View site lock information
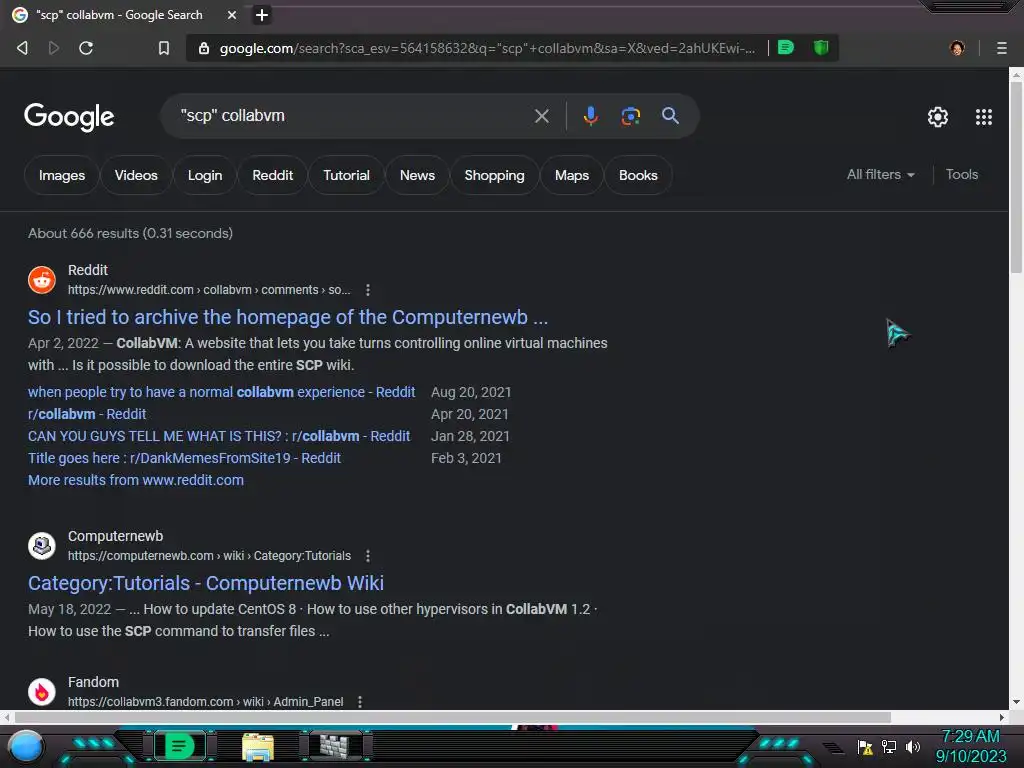Screen dimensions: 1024x768 click(x=204, y=48)
